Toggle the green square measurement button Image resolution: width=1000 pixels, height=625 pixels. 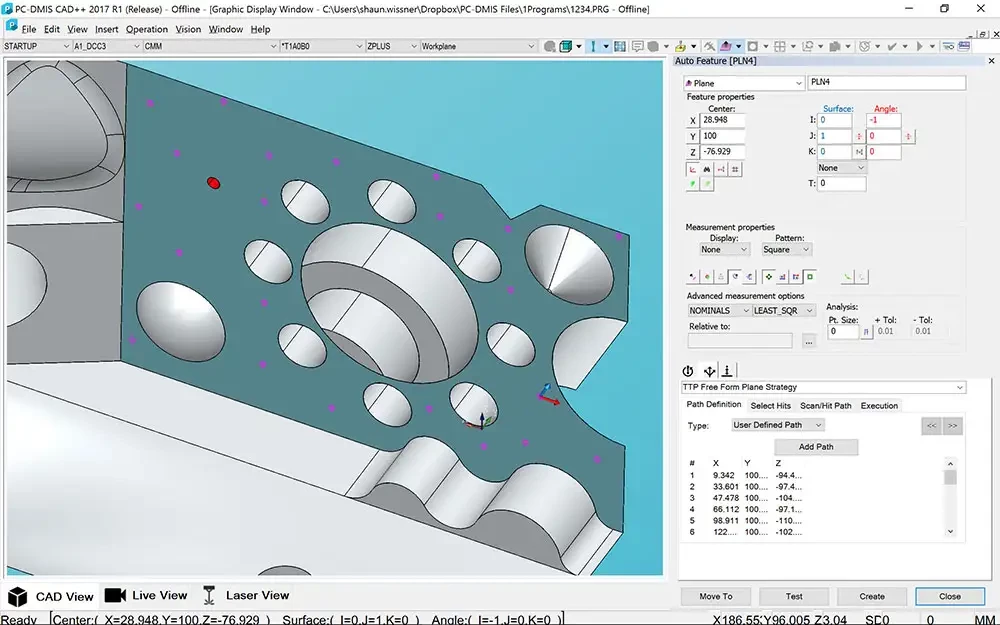point(809,276)
